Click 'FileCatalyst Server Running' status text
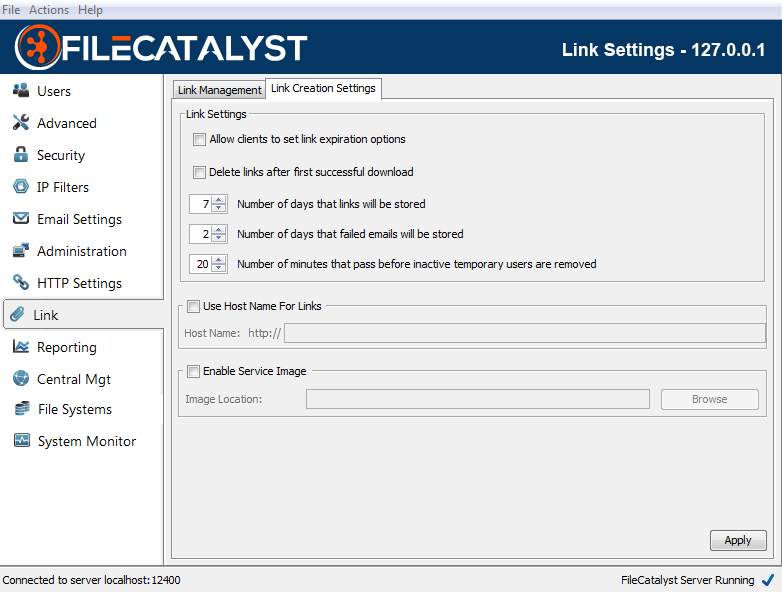The image size is (782, 592). pos(687,580)
